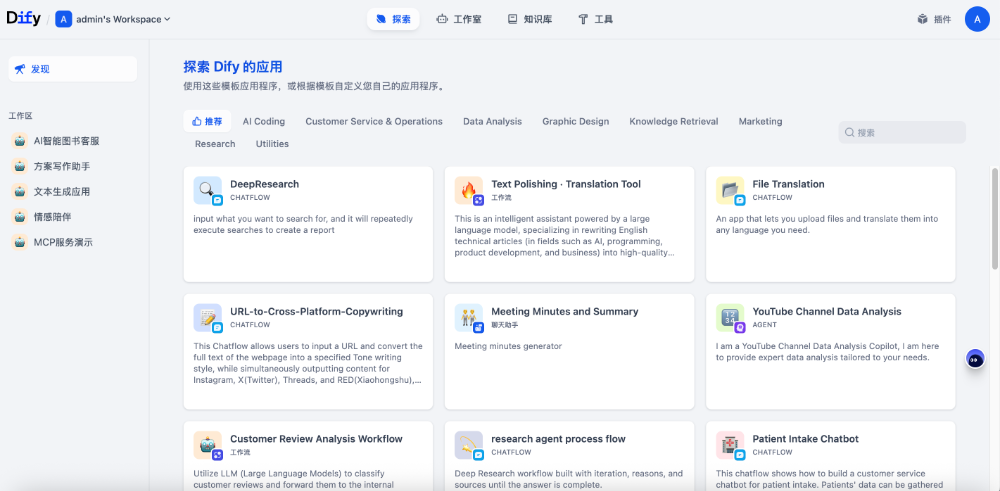
Task: Click the Meeting Minutes people icon
Action: click(469, 318)
